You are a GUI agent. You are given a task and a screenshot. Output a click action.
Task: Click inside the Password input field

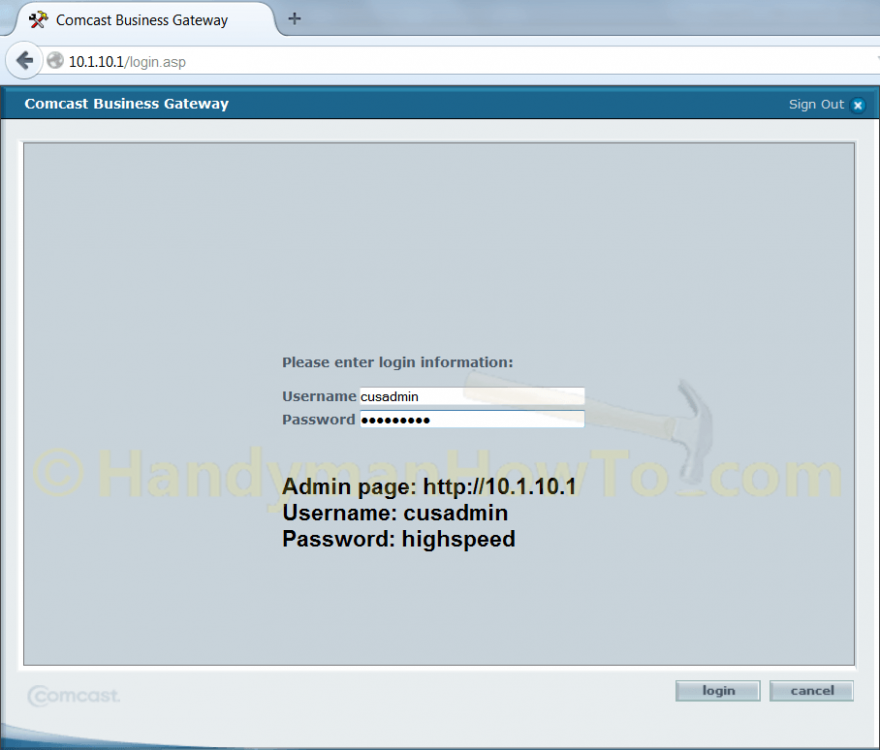[x=470, y=419]
